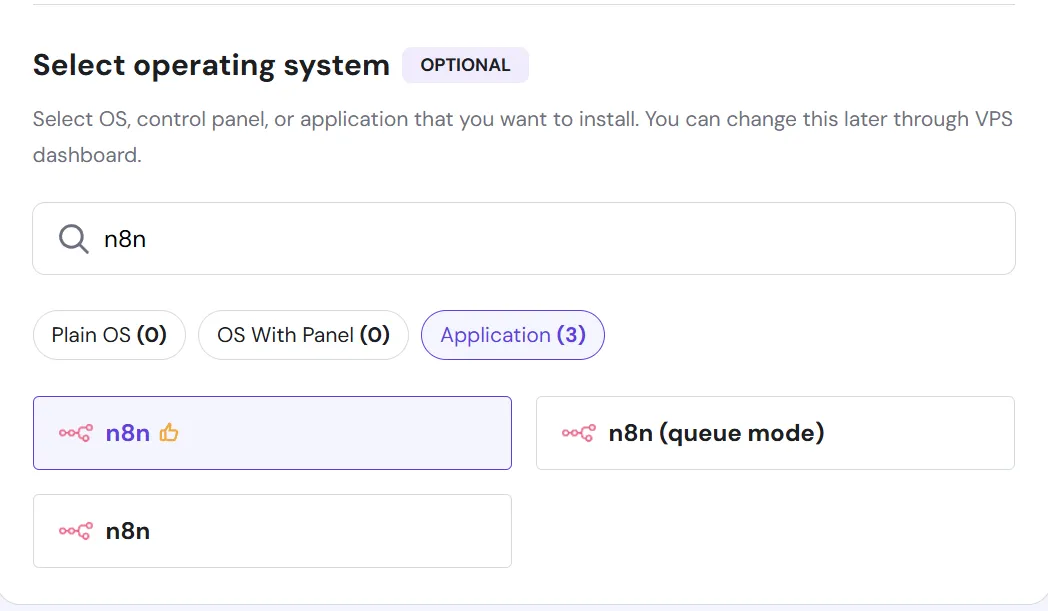Click the (0) count on OS With Panel
Viewport: 1048px width, 611px height.
click(375, 335)
